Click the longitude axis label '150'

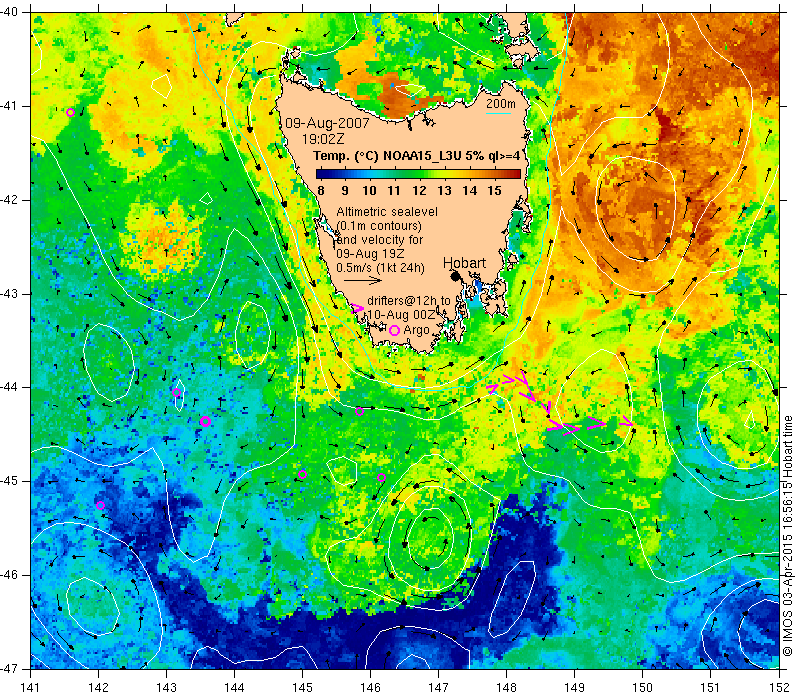click(642, 687)
